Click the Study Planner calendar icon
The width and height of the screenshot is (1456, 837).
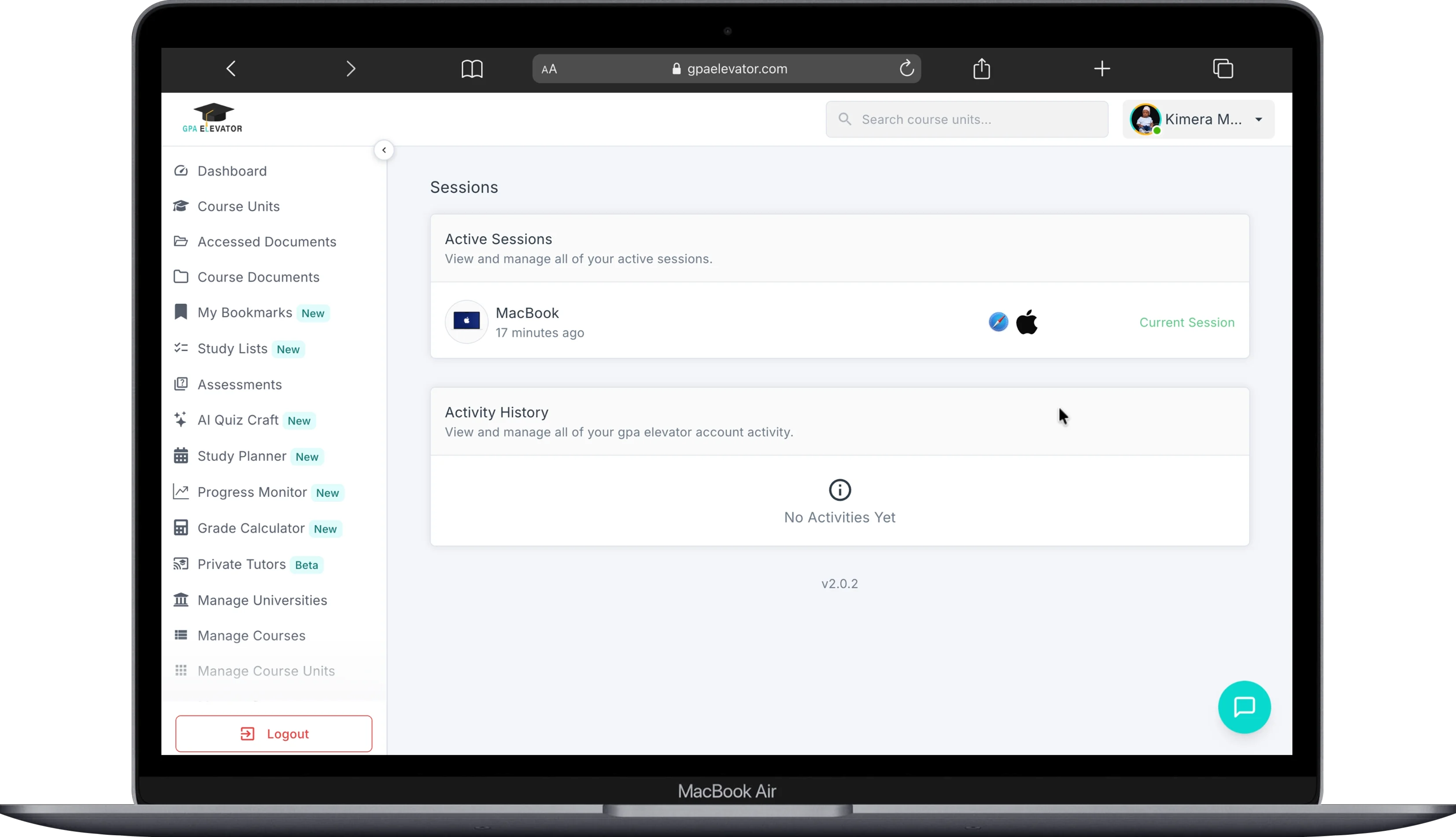(x=181, y=456)
